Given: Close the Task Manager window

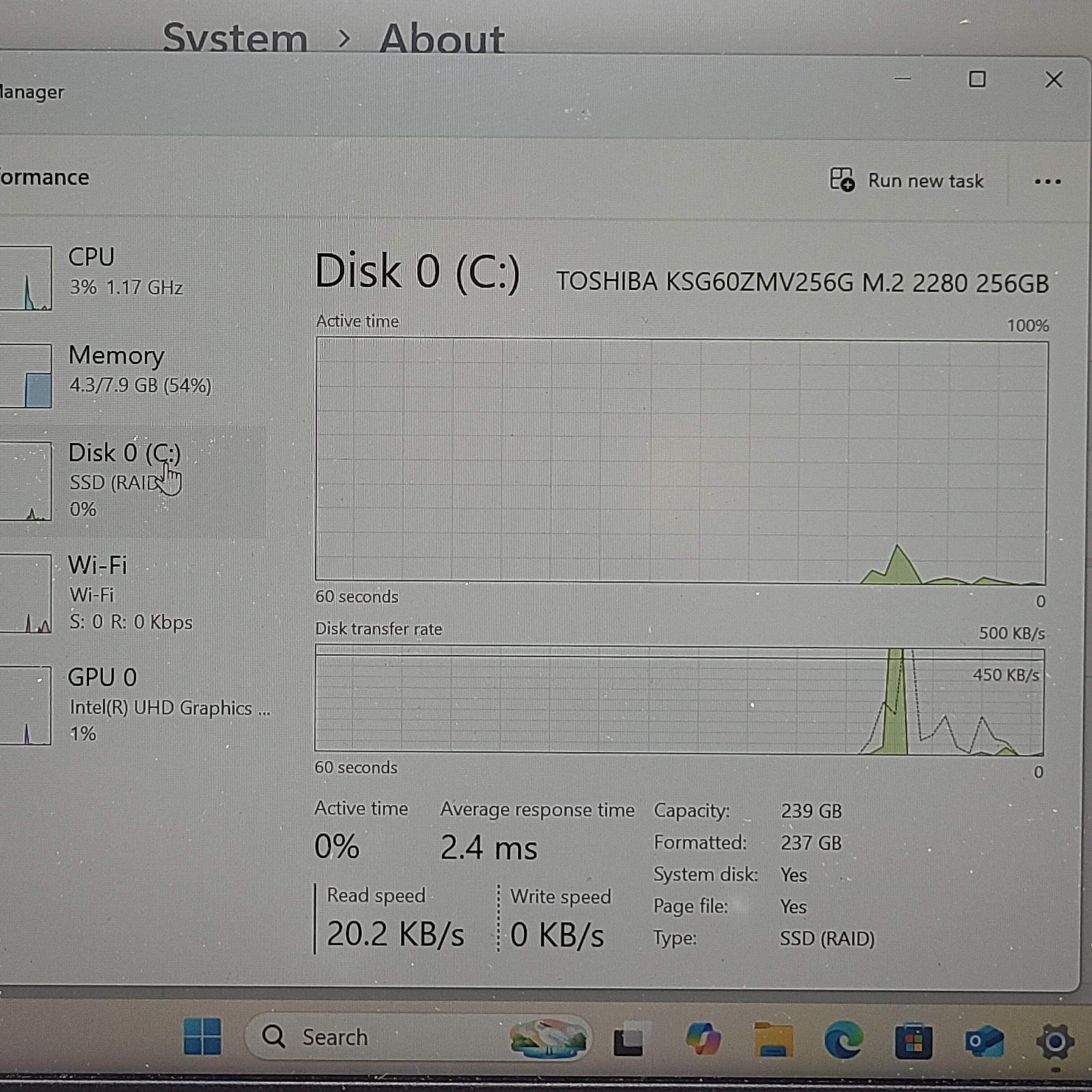Looking at the screenshot, I should point(1054,80).
